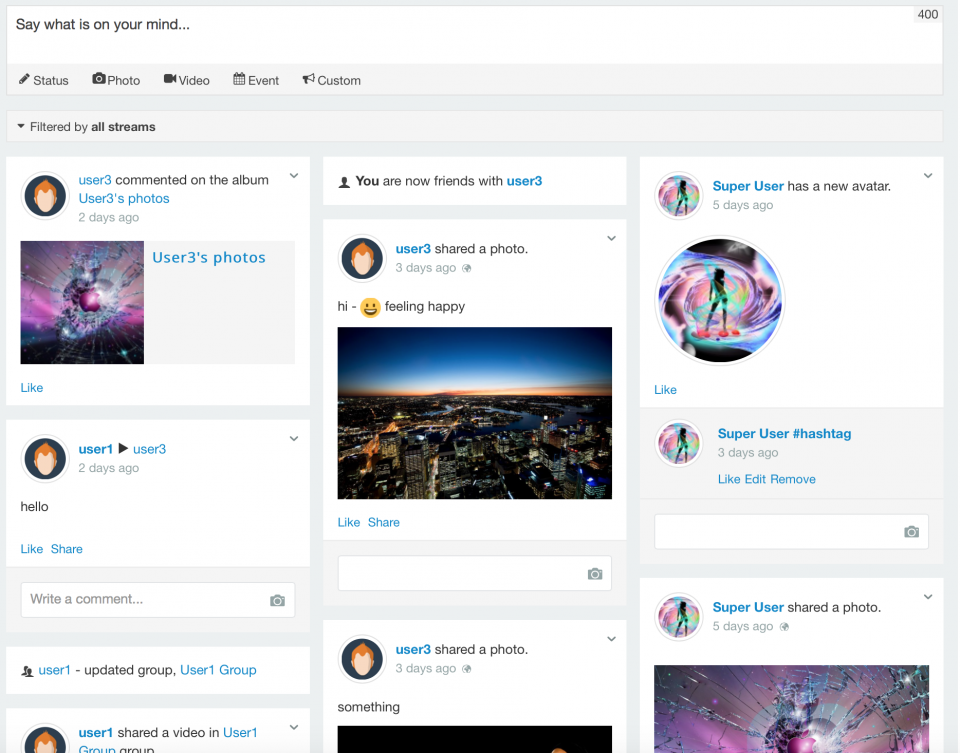Image resolution: width=960 pixels, height=753 pixels.
Task: Expand options for Super User new avatar post
Action: pos(928,176)
